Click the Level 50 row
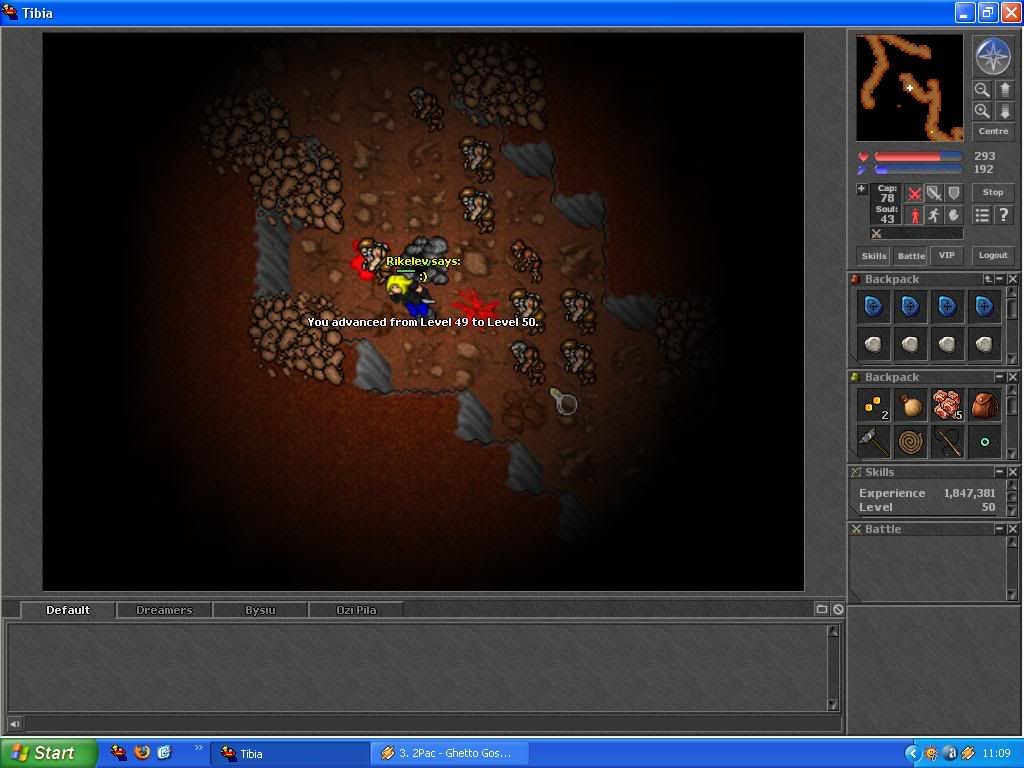1024x768 pixels. click(927, 507)
